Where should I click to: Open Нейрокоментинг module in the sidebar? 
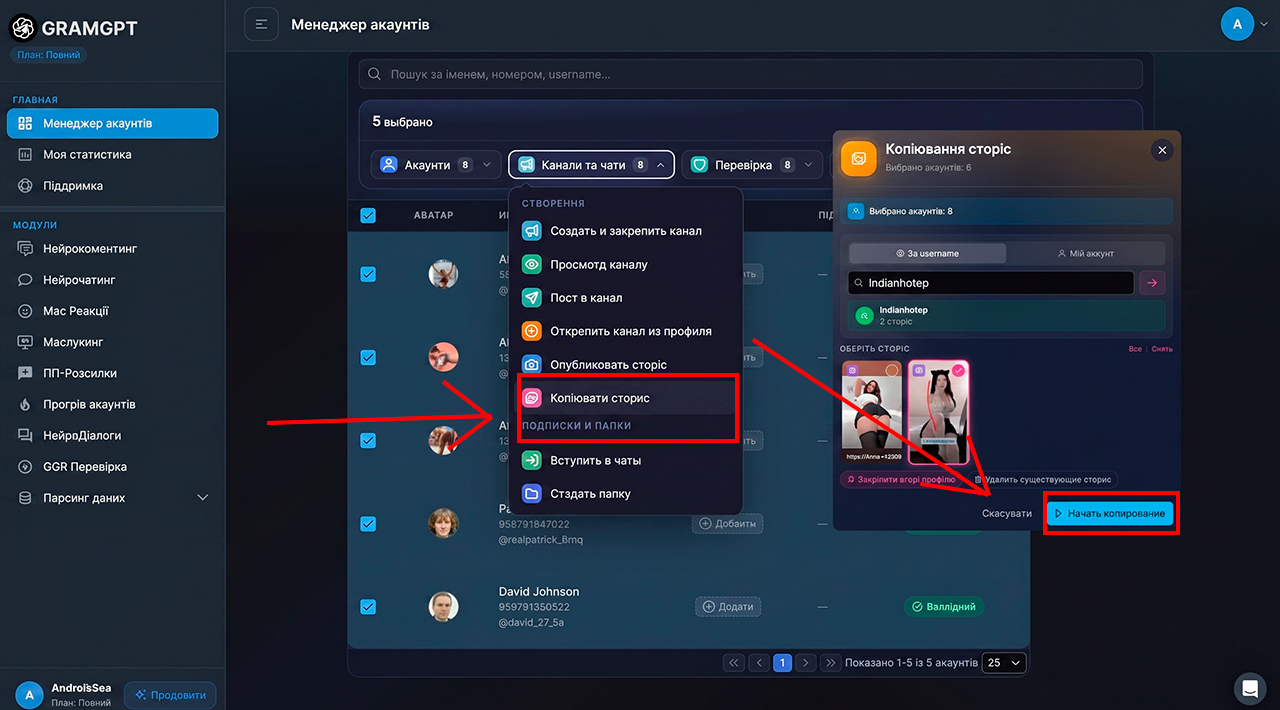pyautogui.click(x=90, y=248)
